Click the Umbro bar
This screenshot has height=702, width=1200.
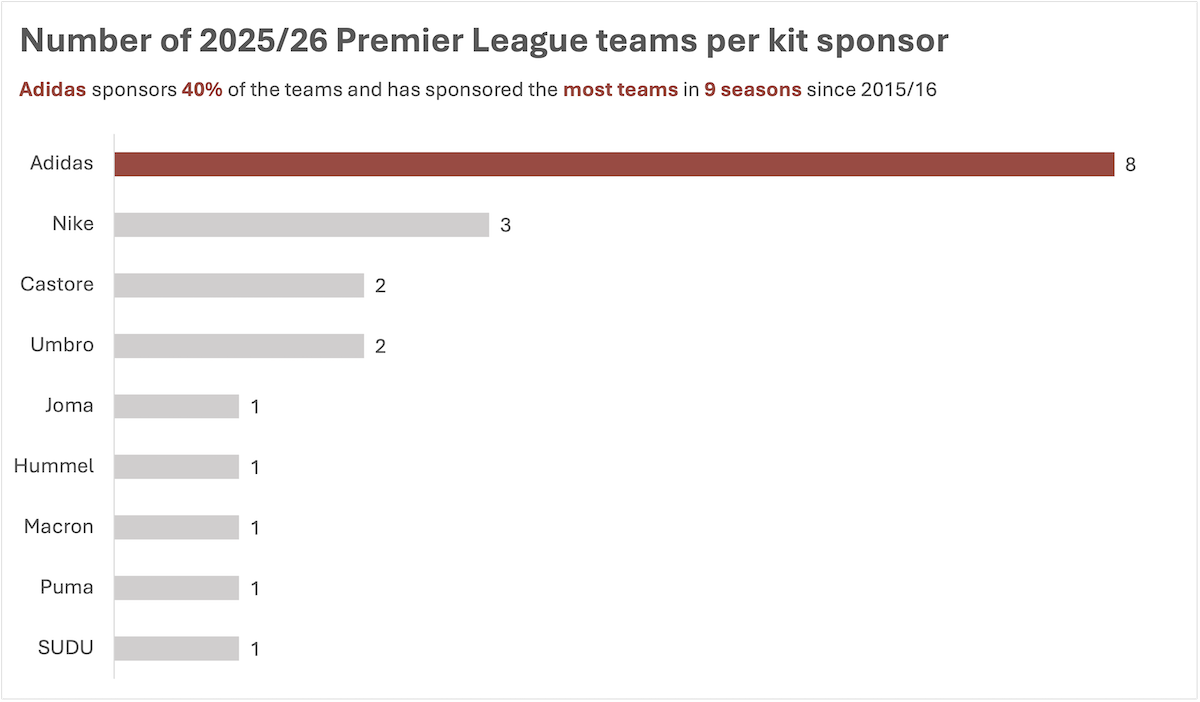[x=238, y=346]
